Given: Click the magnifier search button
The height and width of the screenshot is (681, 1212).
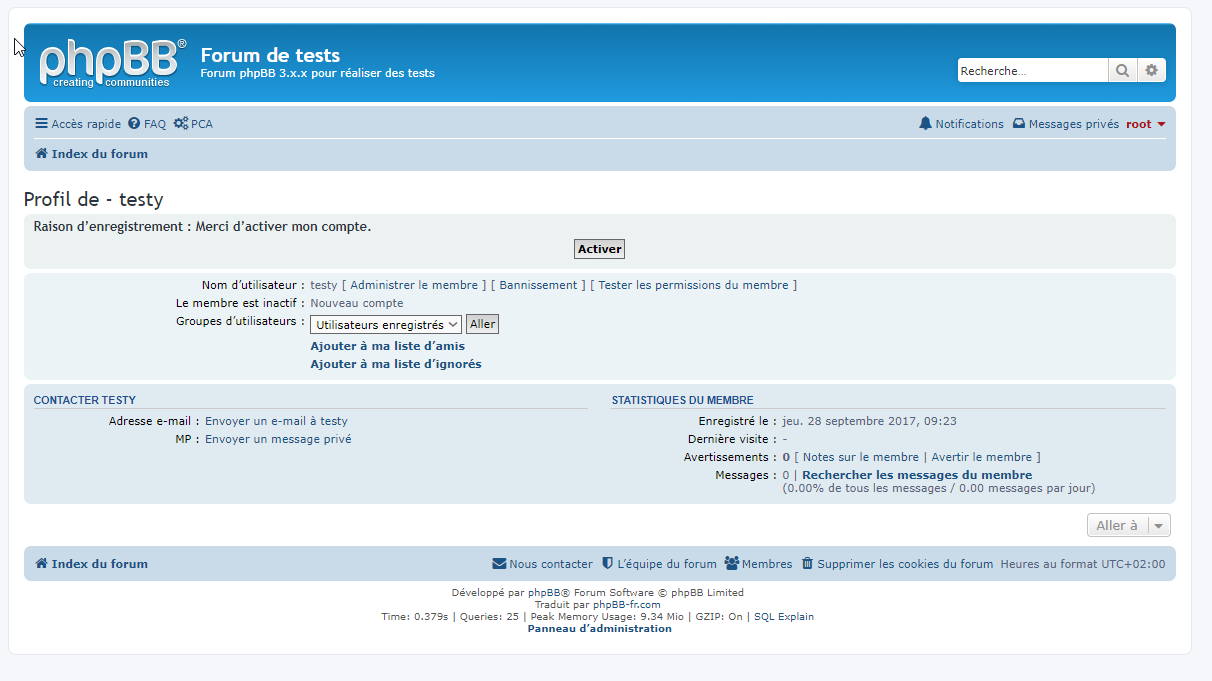Looking at the screenshot, I should pos(1122,70).
